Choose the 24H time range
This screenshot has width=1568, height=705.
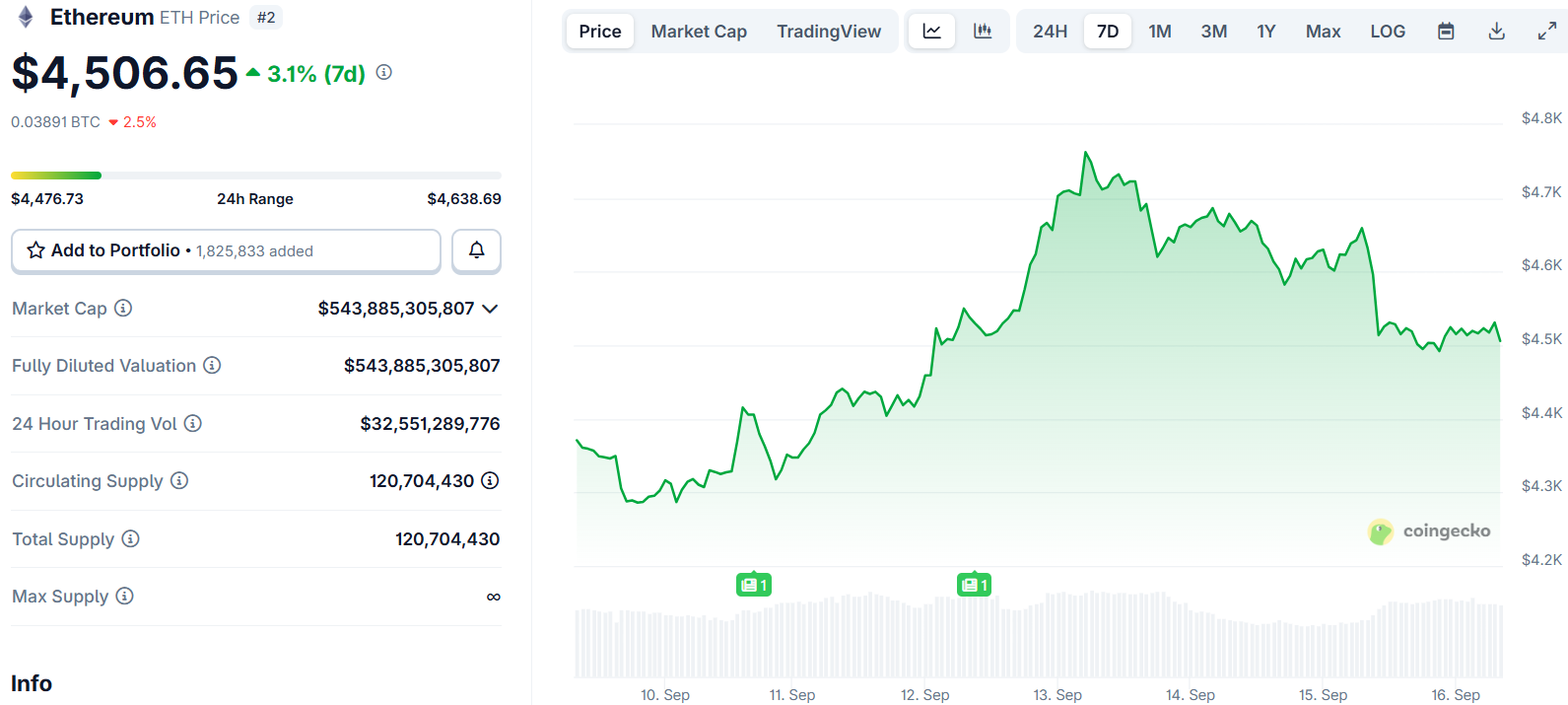pos(1051,32)
